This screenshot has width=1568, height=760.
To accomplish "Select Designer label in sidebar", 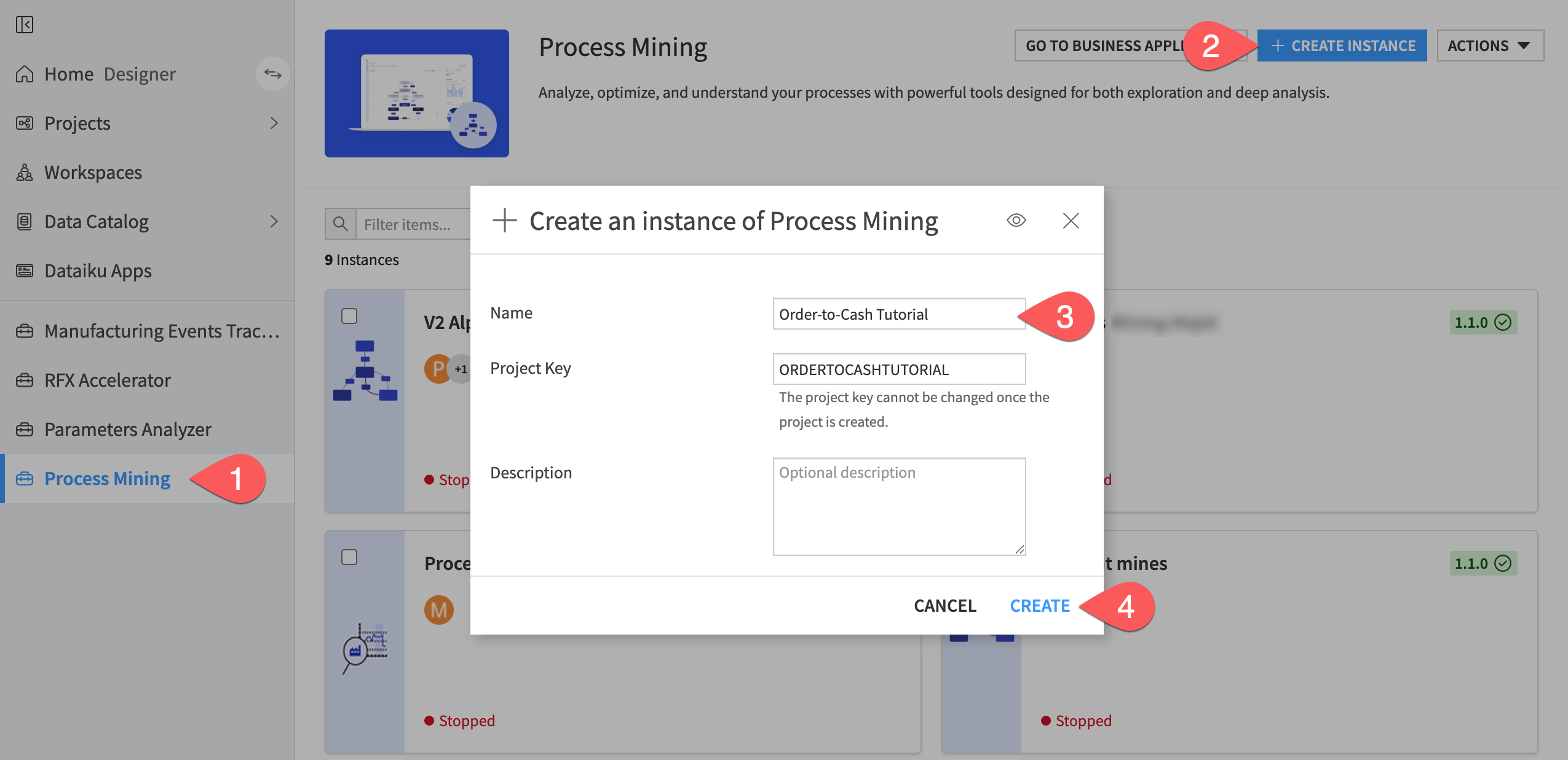I will tap(140, 74).
